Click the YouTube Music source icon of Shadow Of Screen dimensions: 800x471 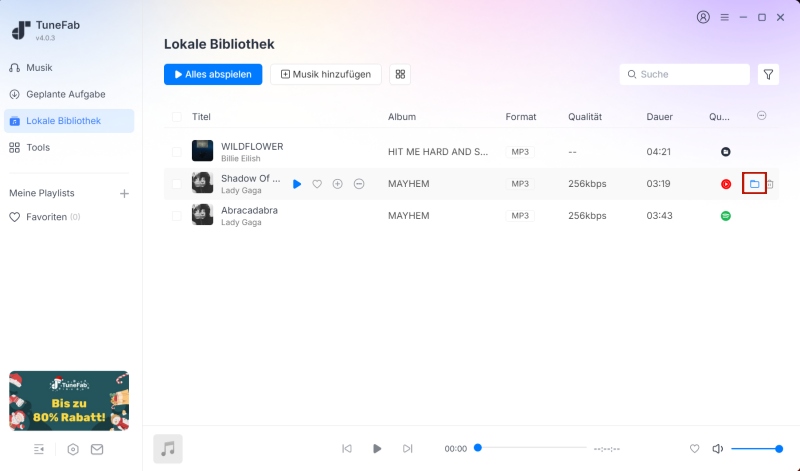tap(726, 184)
